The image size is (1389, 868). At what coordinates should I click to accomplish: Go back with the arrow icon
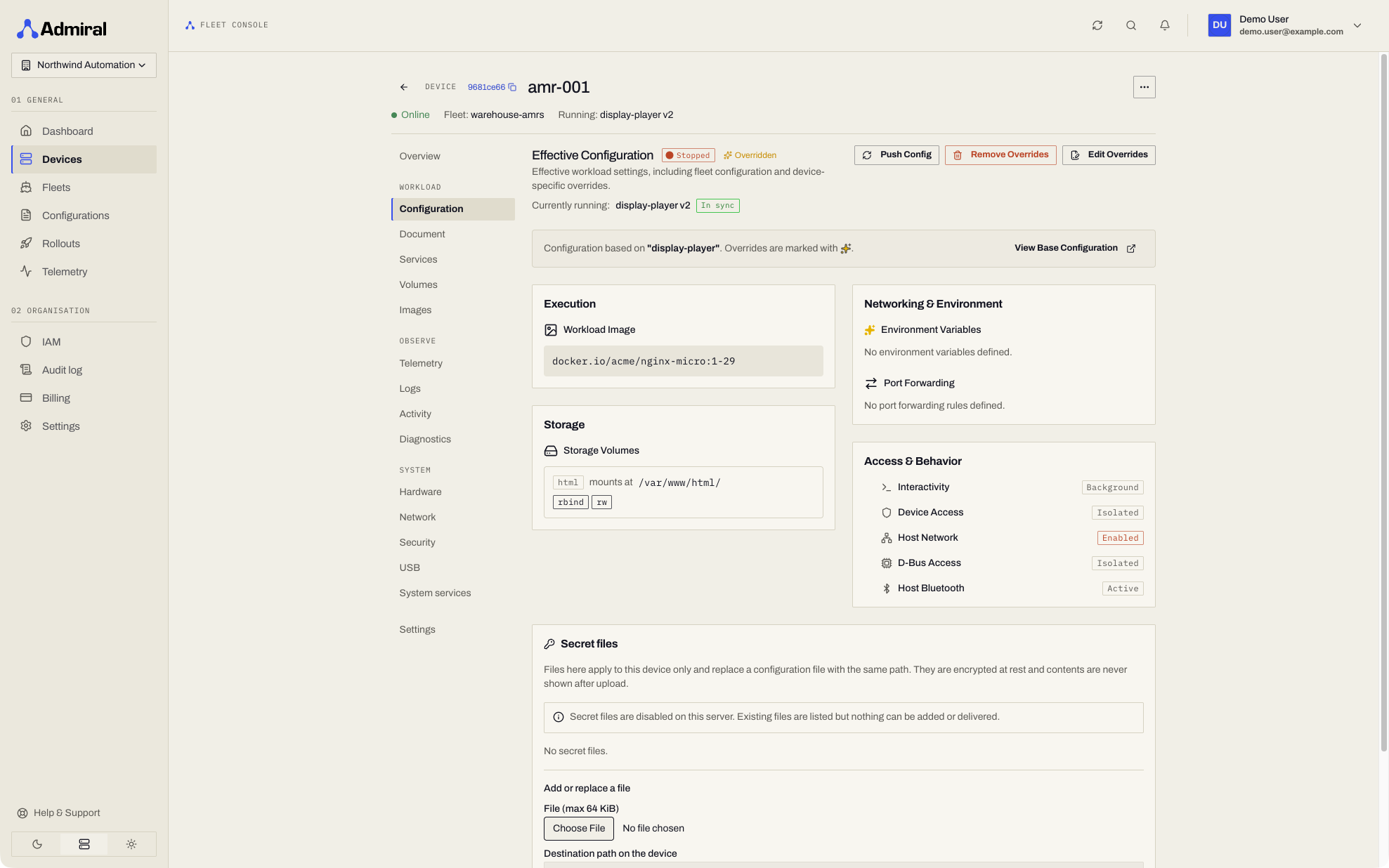click(x=404, y=87)
